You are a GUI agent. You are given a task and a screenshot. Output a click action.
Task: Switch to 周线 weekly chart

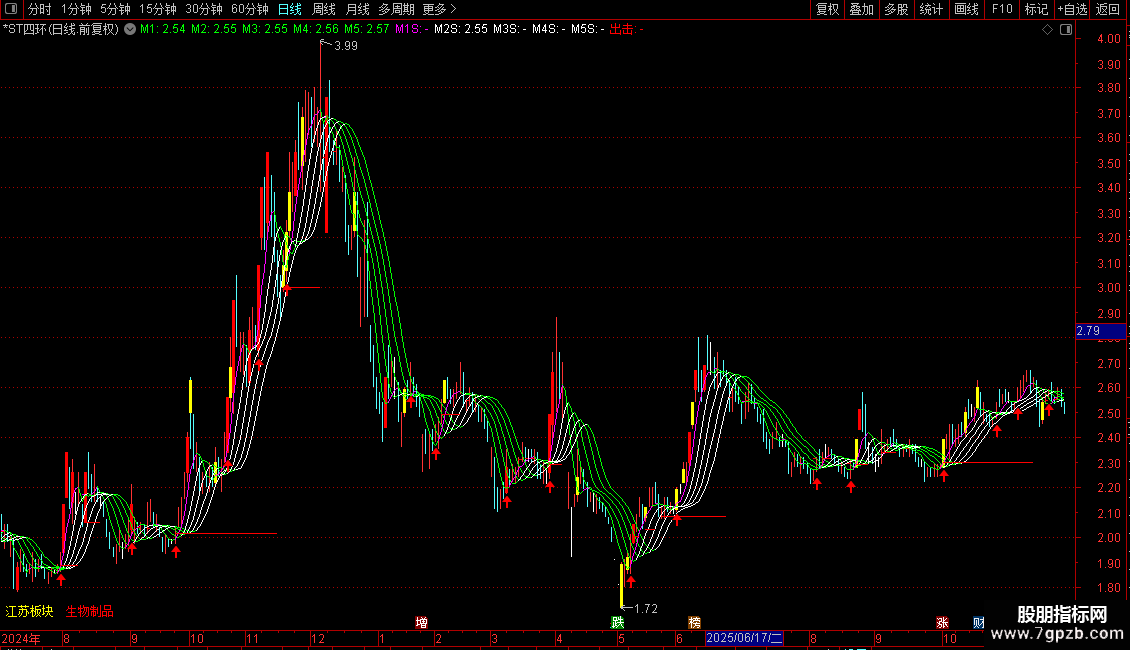(324, 9)
